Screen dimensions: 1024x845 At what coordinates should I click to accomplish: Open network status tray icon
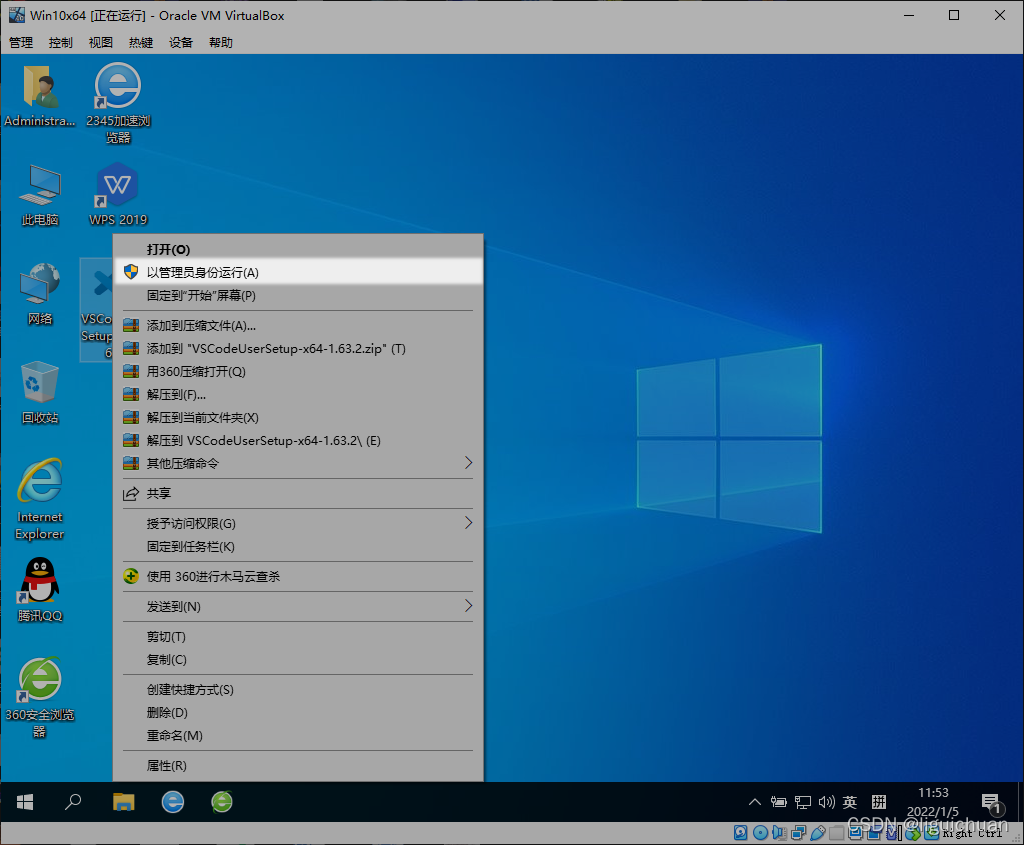pyautogui.click(x=803, y=802)
